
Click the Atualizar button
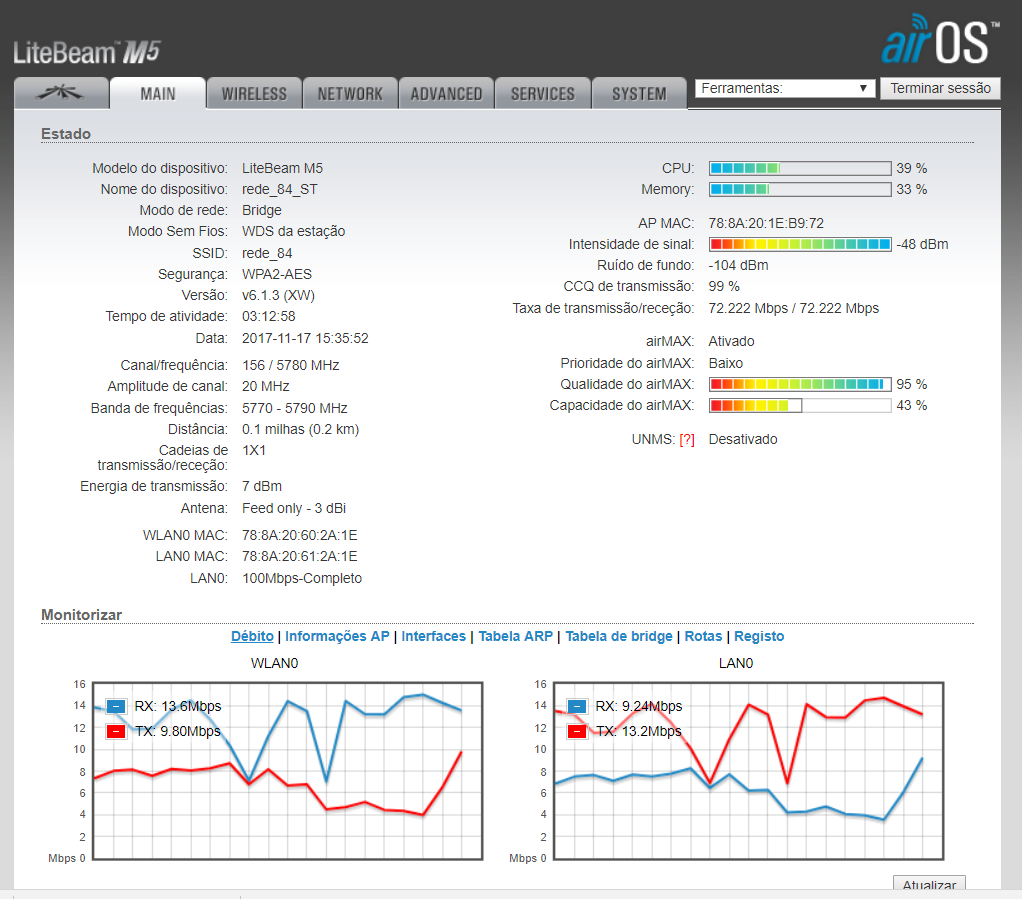[x=929, y=884]
